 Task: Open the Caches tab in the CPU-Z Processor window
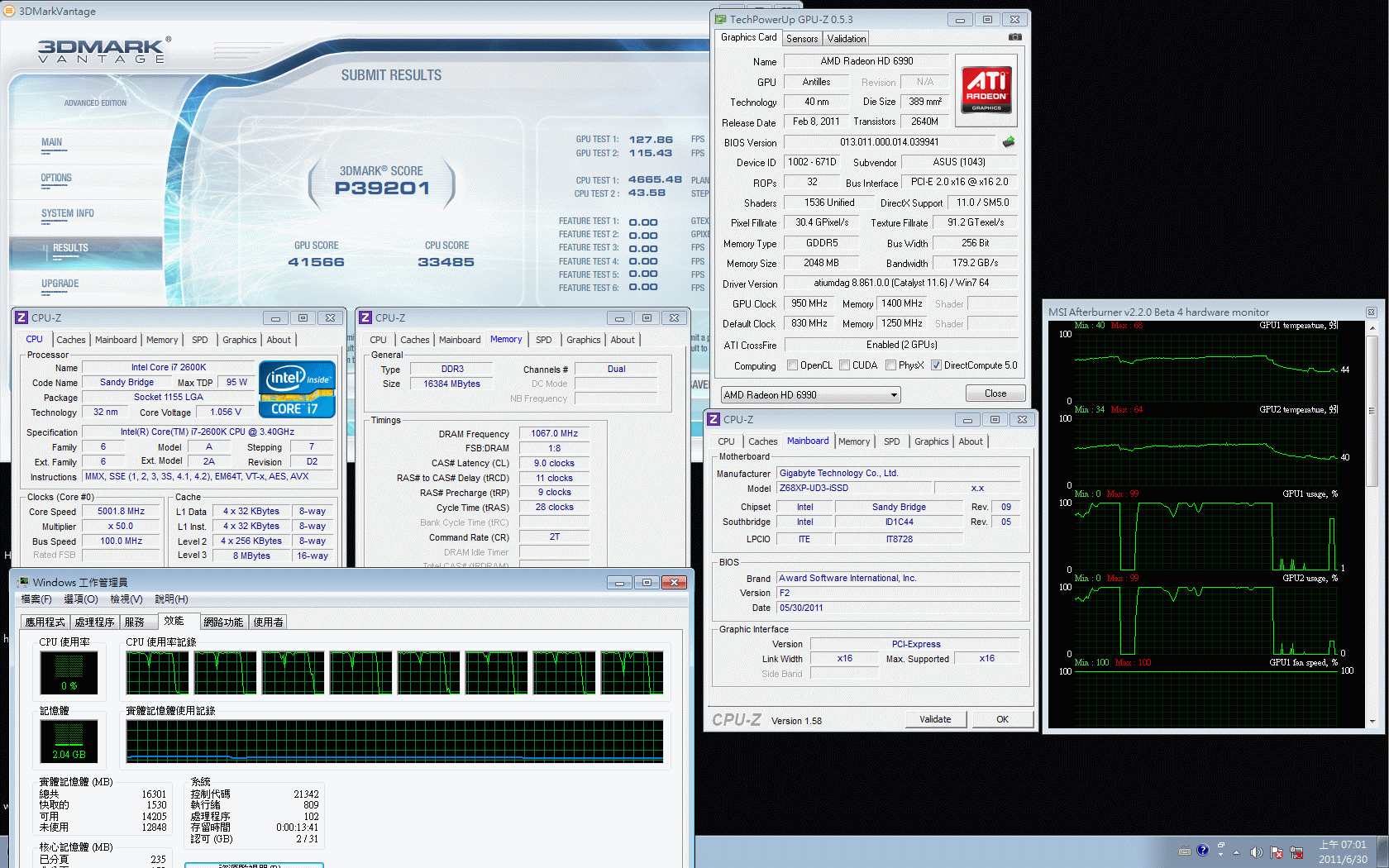(x=71, y=340)
